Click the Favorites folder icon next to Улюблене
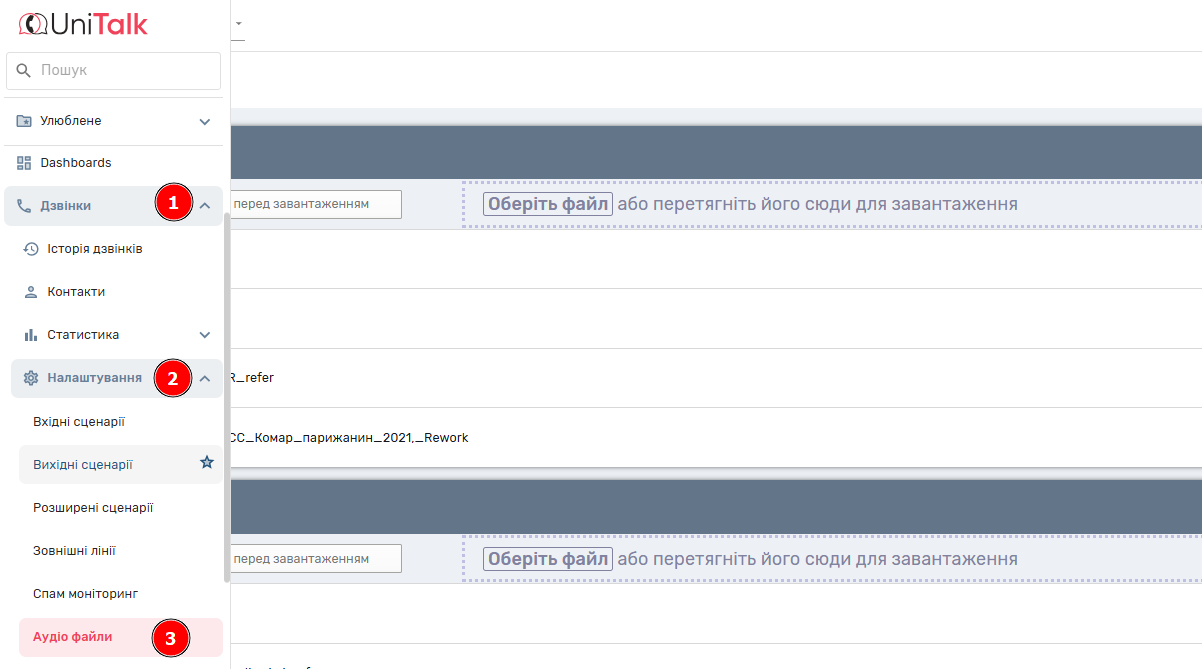This screenshot has height=669, width=1202. tap(24, 121)
